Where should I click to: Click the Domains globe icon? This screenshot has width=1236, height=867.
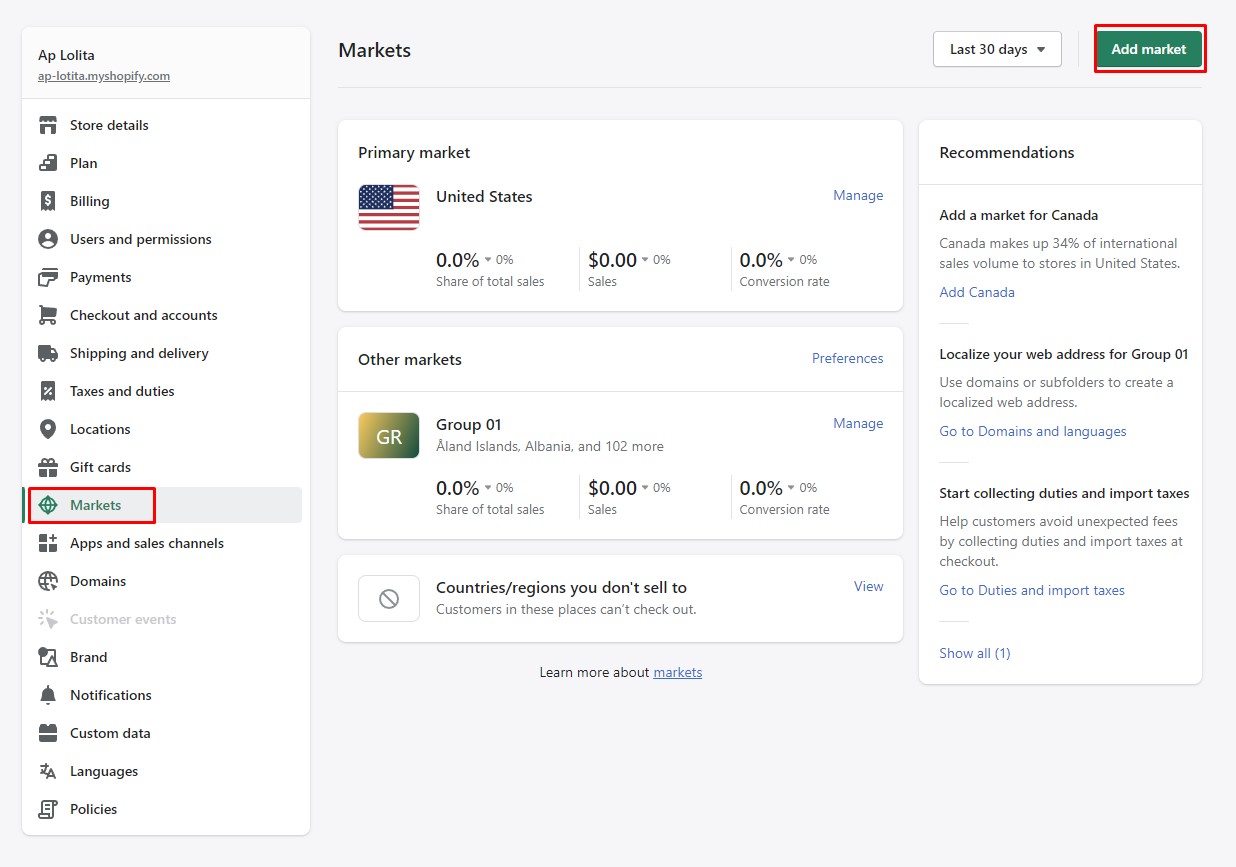pyautogui.click(x=48, y=581)
